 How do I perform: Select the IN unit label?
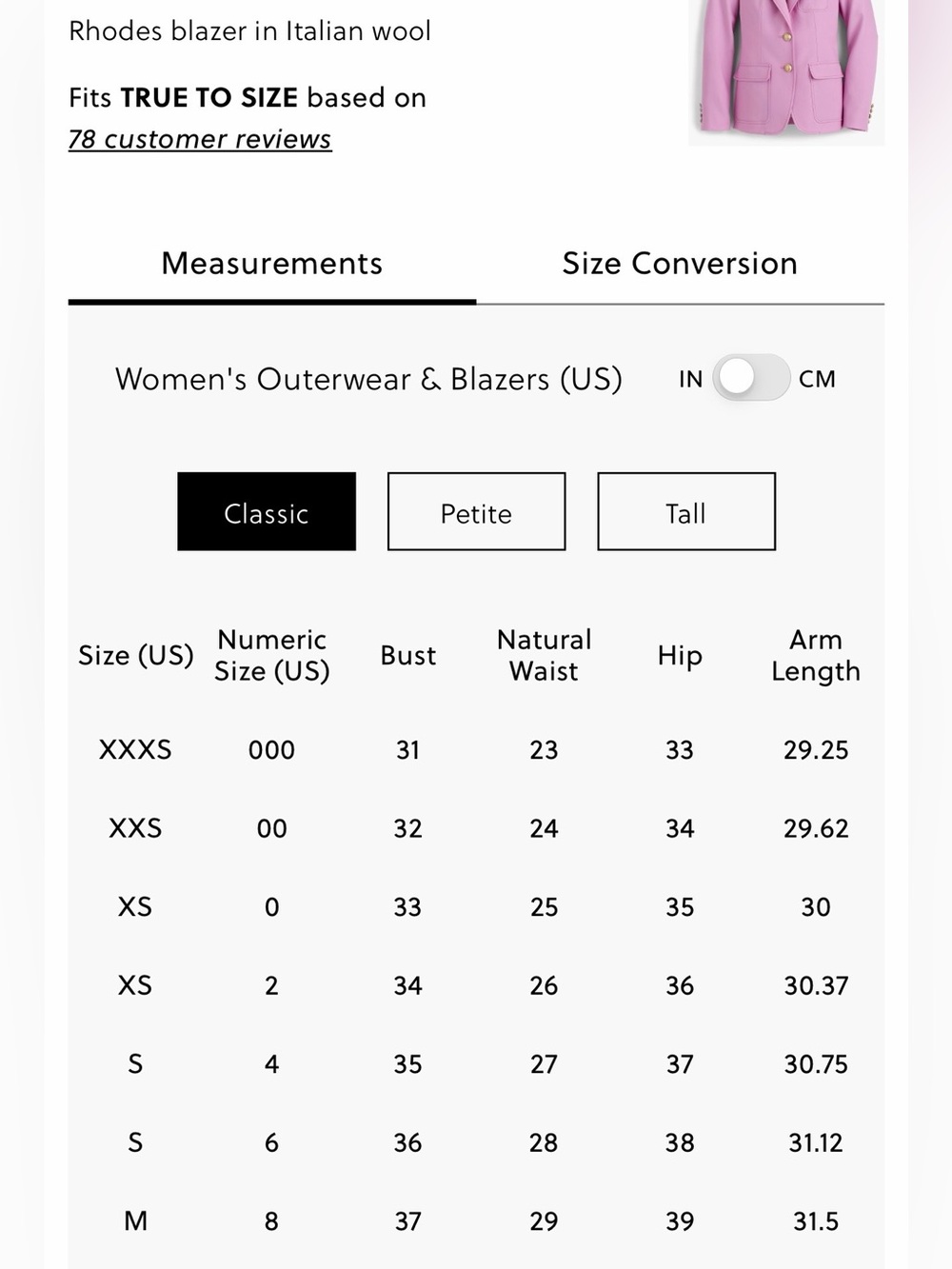click(x=690, y=379)
